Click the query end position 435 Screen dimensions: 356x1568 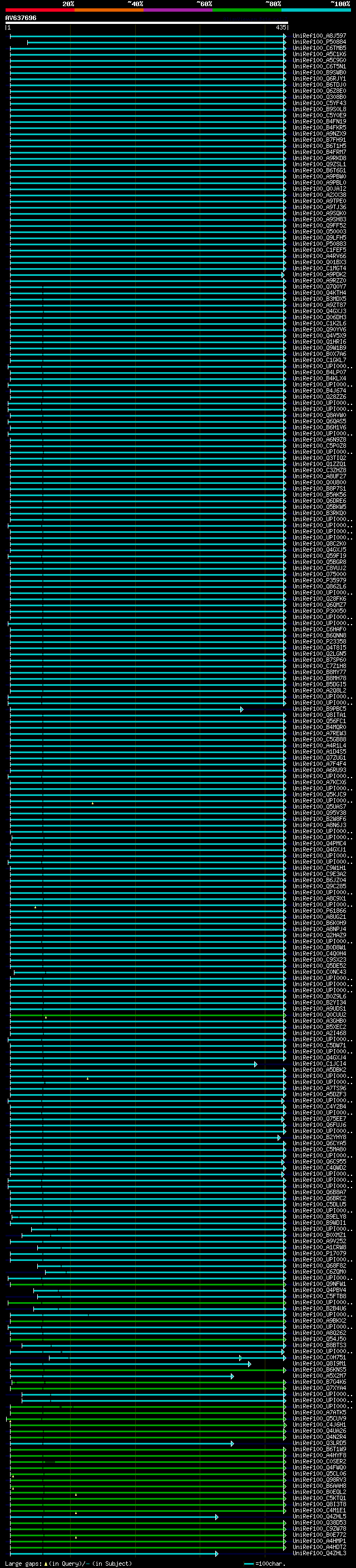coord(280,27)
